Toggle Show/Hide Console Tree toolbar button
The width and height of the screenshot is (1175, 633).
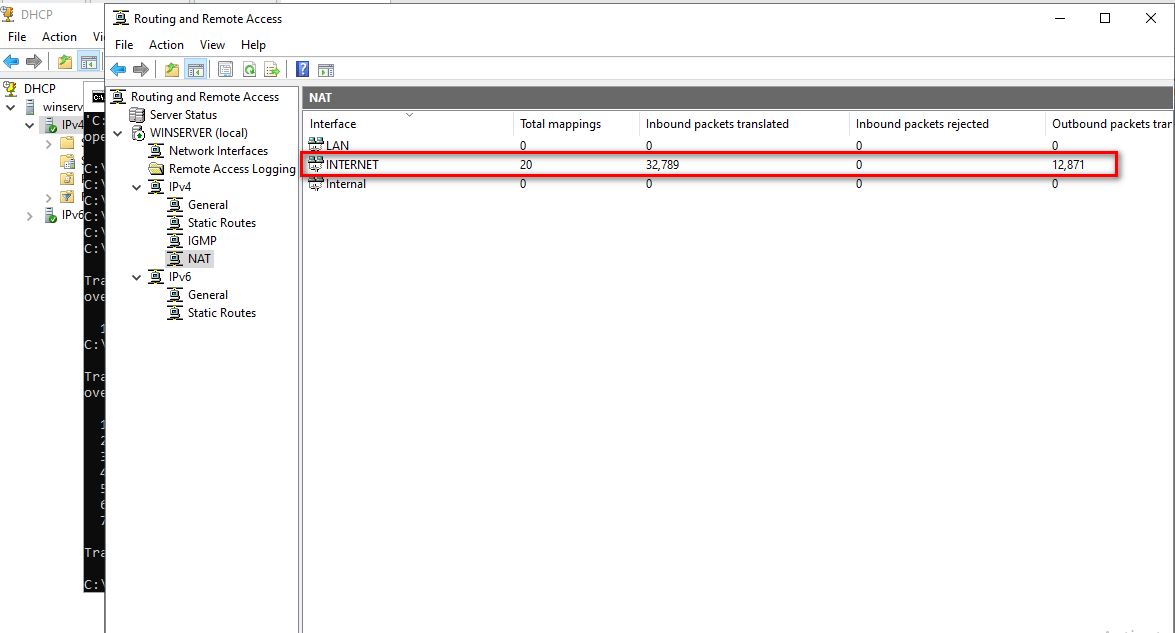(195, 69)
